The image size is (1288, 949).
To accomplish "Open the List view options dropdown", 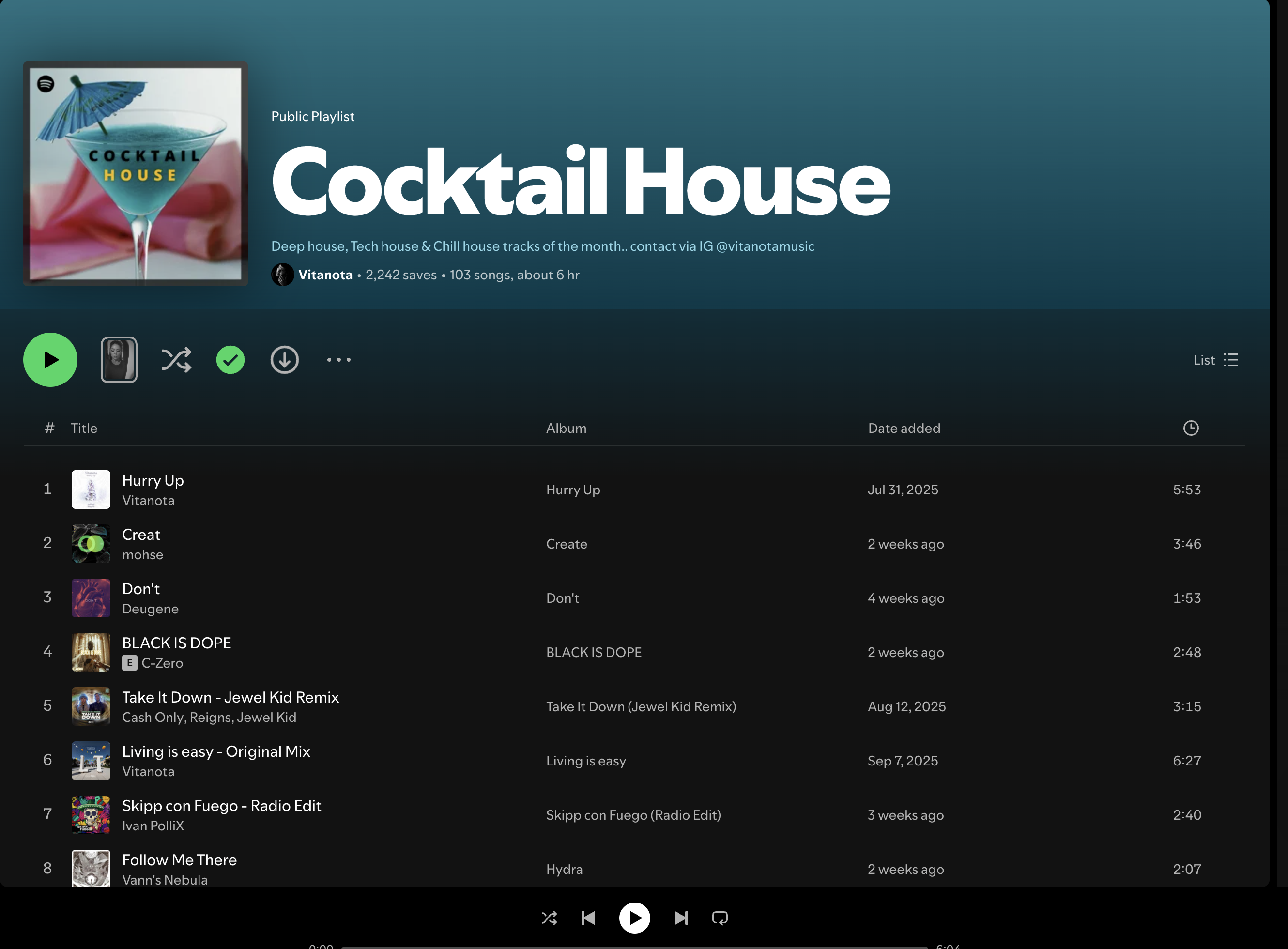I will tap(1216, 360).
